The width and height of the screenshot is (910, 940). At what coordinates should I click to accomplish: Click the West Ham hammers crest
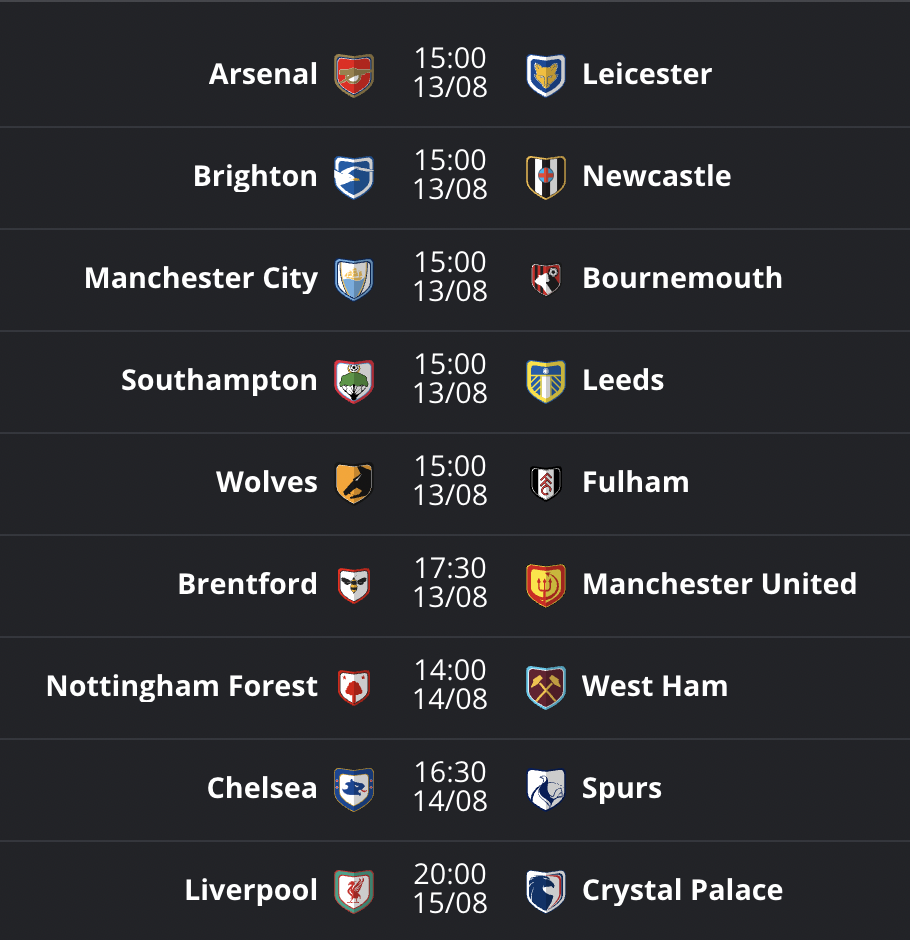point(545,686)
